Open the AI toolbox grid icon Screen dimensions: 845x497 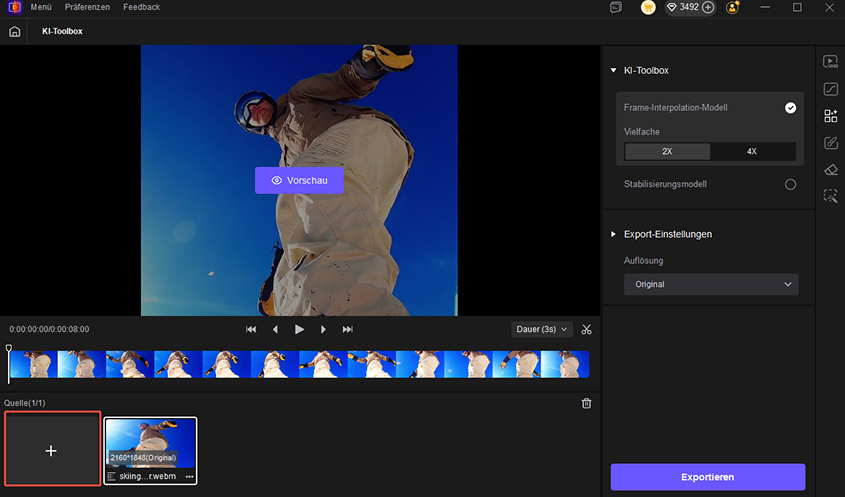point(830,116)
